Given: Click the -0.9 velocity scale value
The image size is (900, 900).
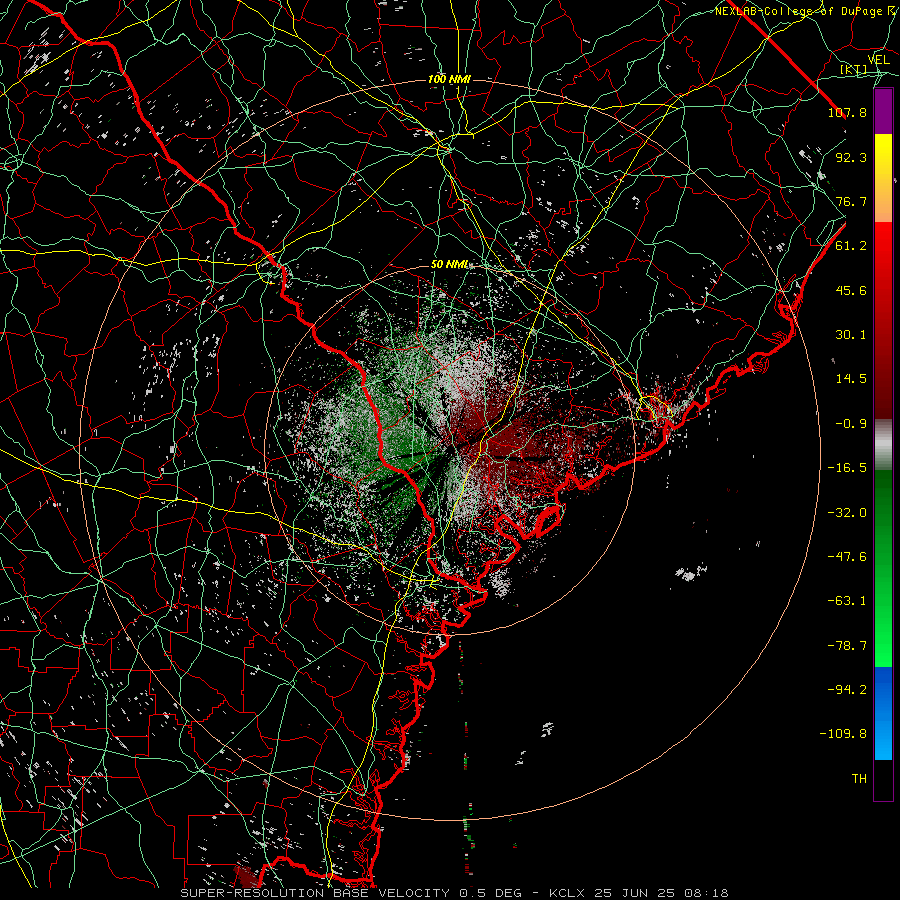Looking at the screenshot, I should (x=851, y=424).
